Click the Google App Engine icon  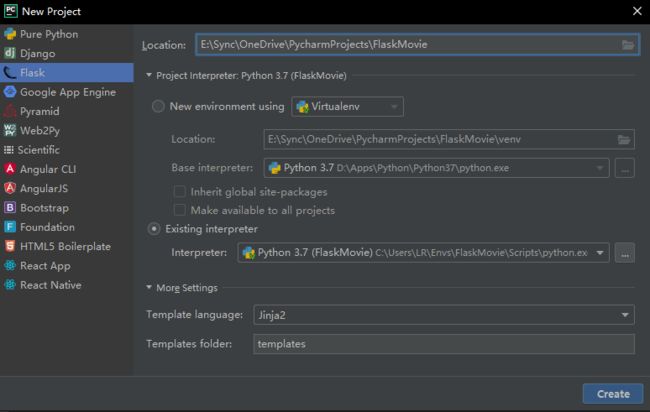click(x=10, y=92)
